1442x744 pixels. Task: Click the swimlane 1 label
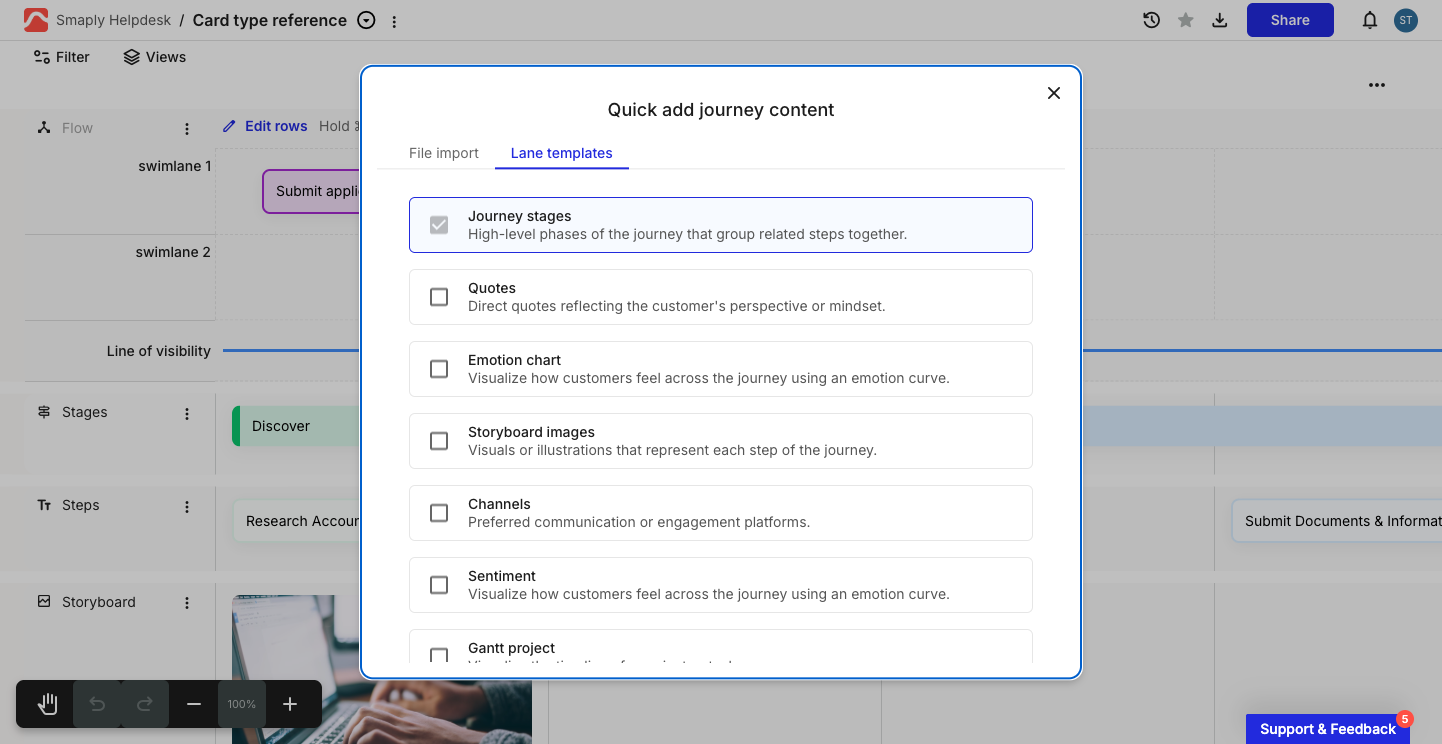coord(175,166)
